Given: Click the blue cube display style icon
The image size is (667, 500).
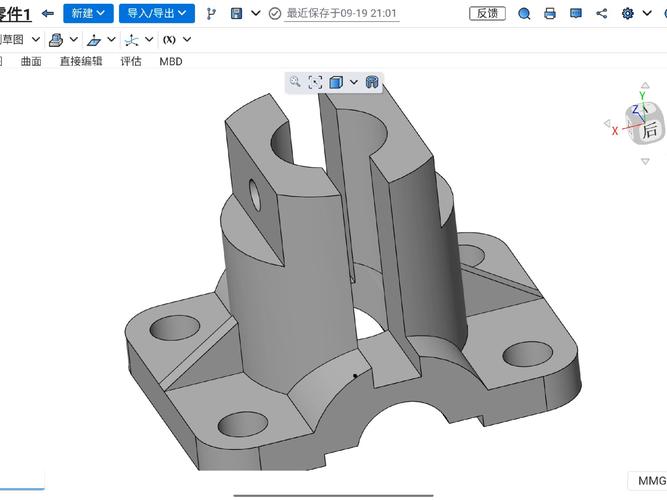Looking at the screenshot, I should [336, 82].
